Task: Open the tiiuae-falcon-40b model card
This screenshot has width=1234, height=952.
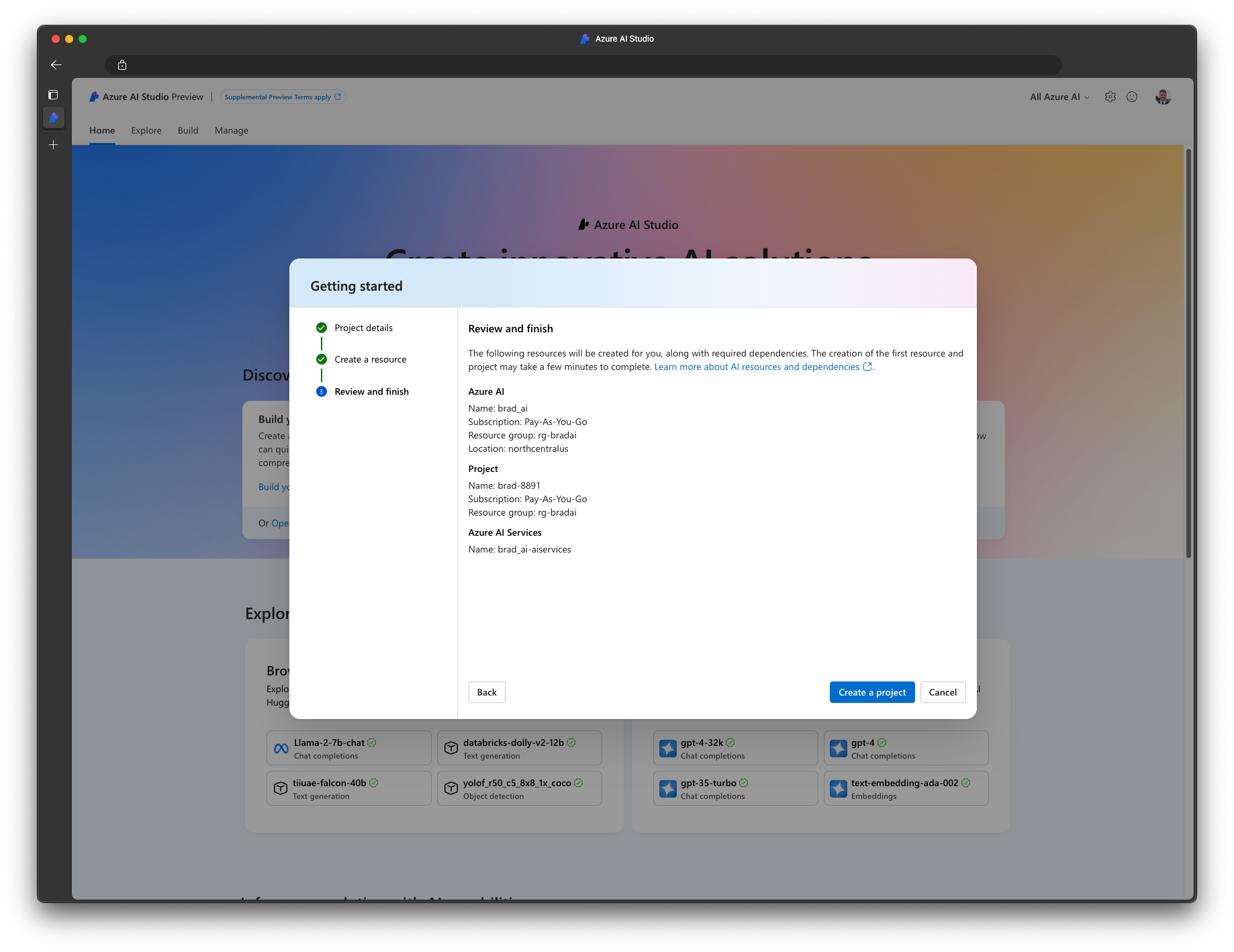Action: (x=349, y=788)
